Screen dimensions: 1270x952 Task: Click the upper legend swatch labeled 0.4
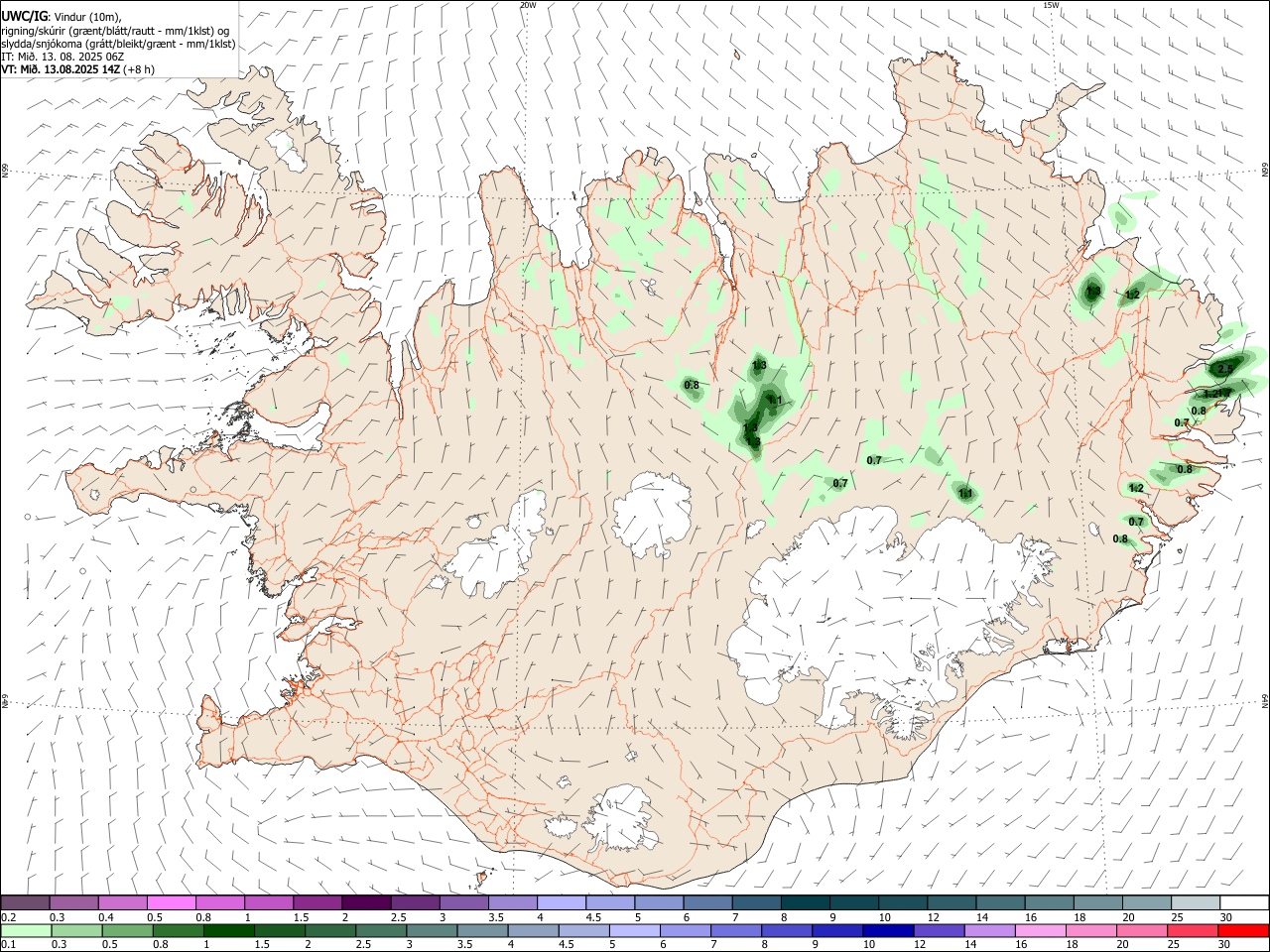pyautogui.click(x=122, y=902)
